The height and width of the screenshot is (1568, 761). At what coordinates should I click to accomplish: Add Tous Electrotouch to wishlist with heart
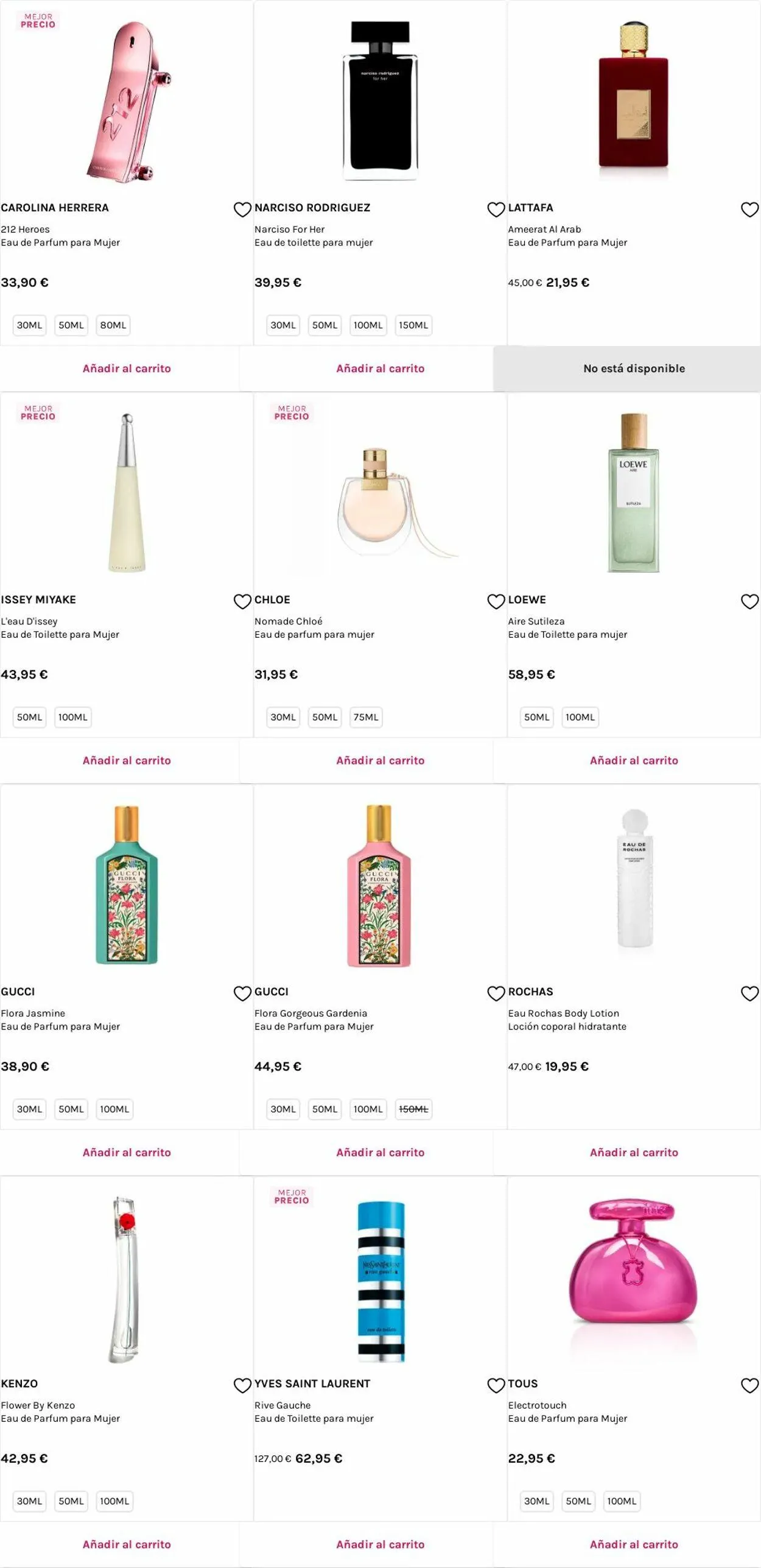coord(749,1385)
